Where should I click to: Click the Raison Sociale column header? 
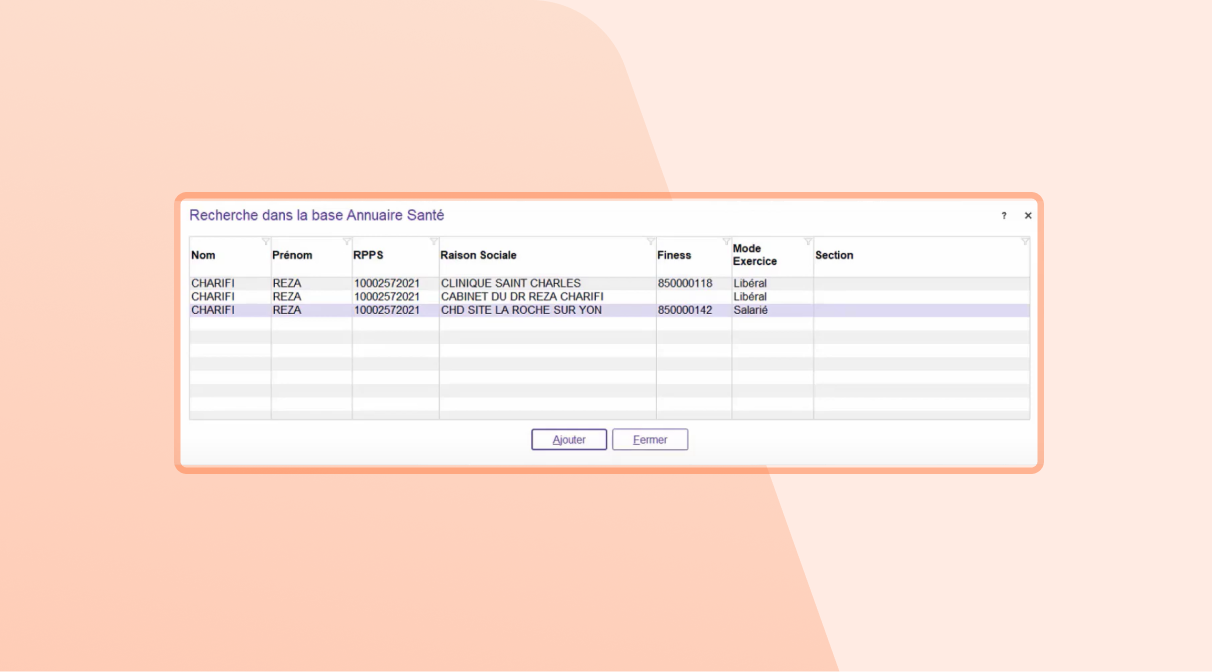[478, 256]
